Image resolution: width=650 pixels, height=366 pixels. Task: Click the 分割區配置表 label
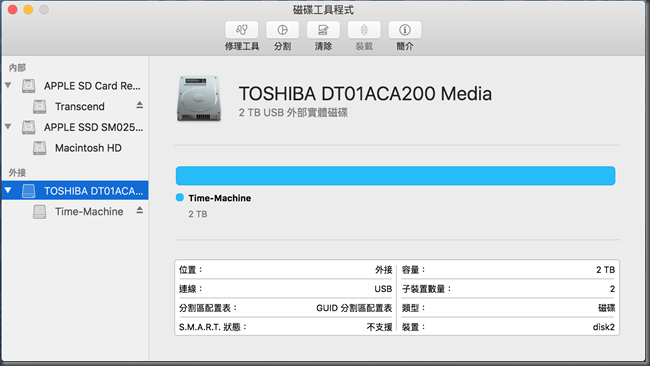click(208, 308)
